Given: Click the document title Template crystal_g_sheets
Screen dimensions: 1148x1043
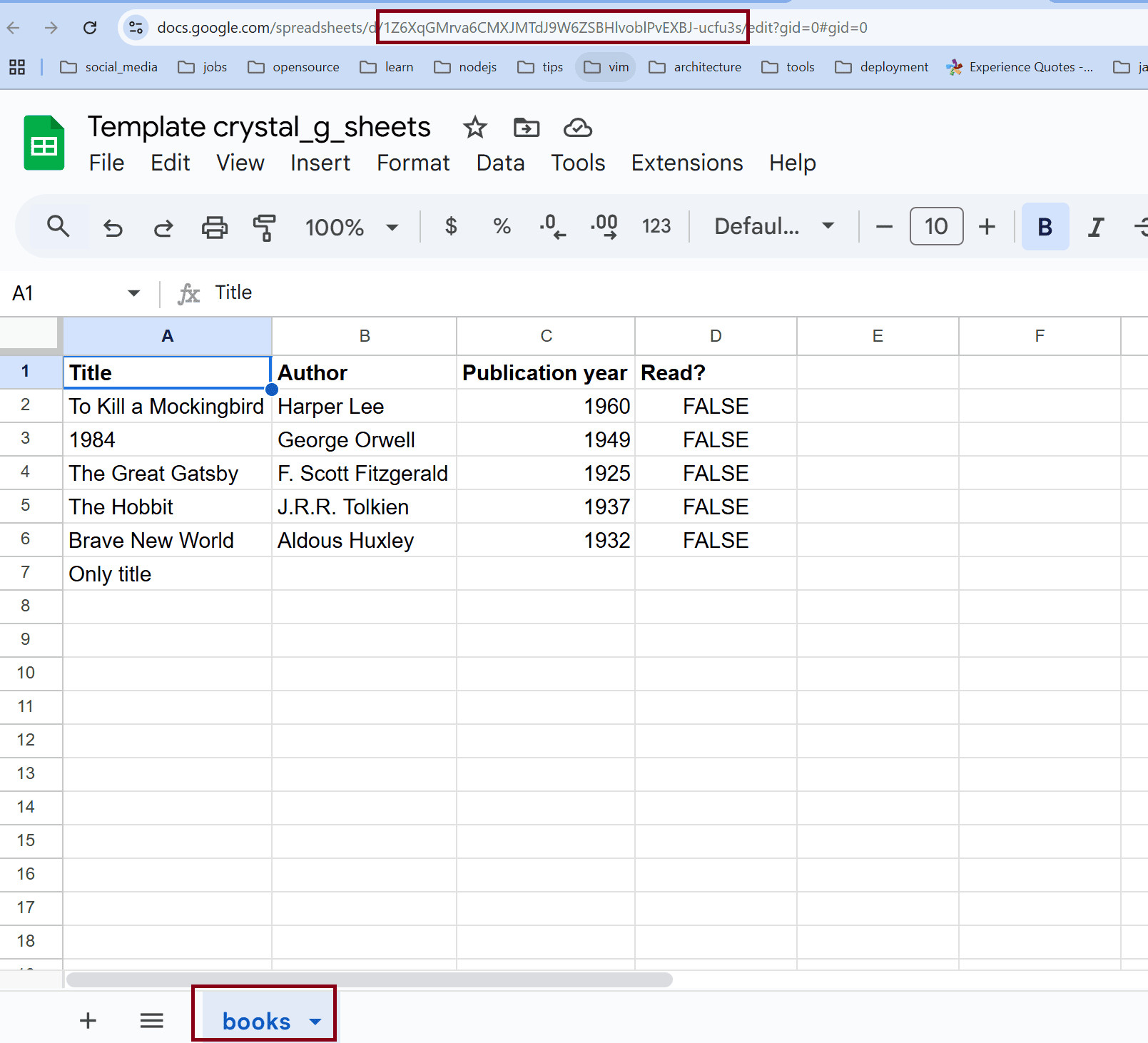Looking at the screenshot, I should click(x=259, y=128).
